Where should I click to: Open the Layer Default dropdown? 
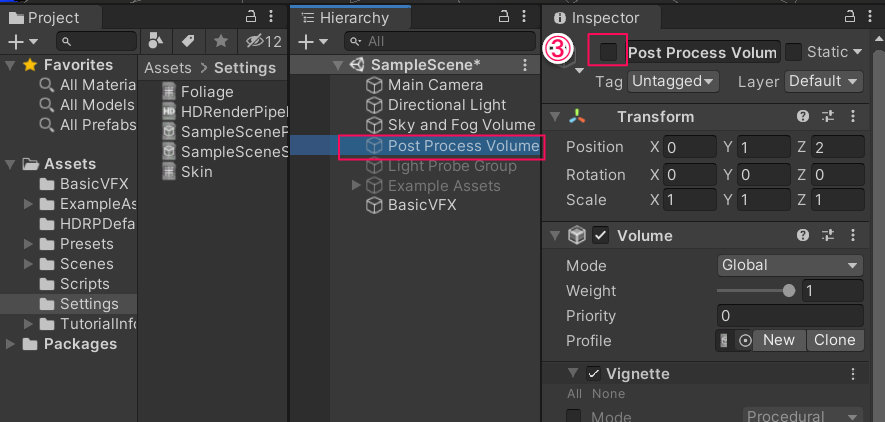823,81
